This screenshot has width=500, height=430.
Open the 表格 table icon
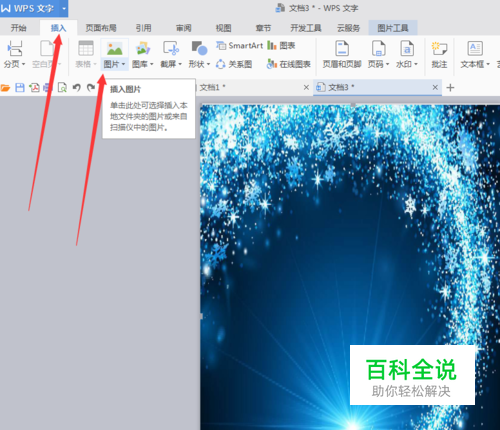(x=86, y=48)
